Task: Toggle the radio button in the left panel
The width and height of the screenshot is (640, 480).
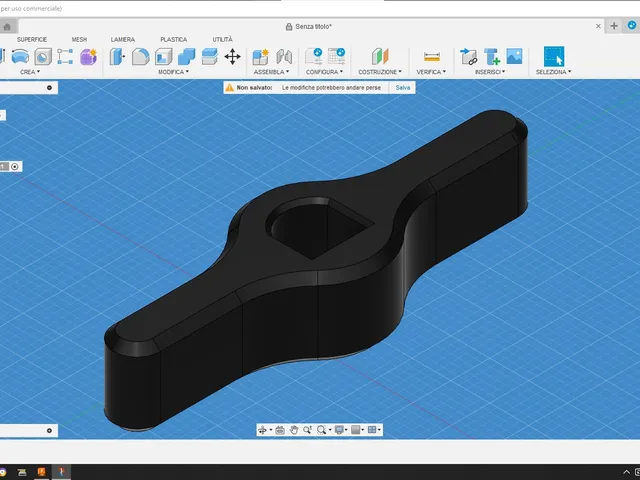Action: point(15,167)
